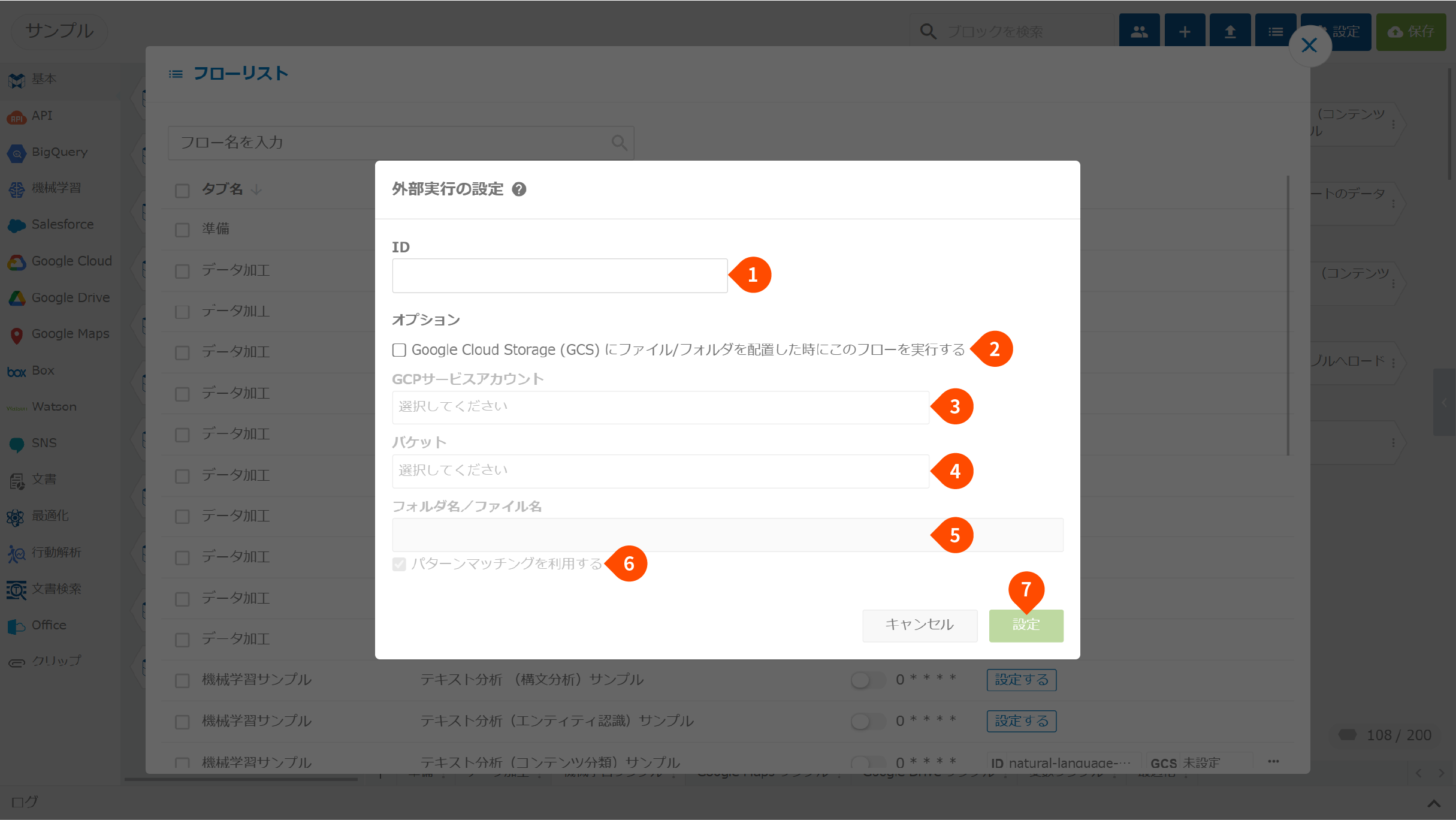Screen dimensions: 1456x820
Task: Click the フロー名を入力 search field
Action: point(400,143)
